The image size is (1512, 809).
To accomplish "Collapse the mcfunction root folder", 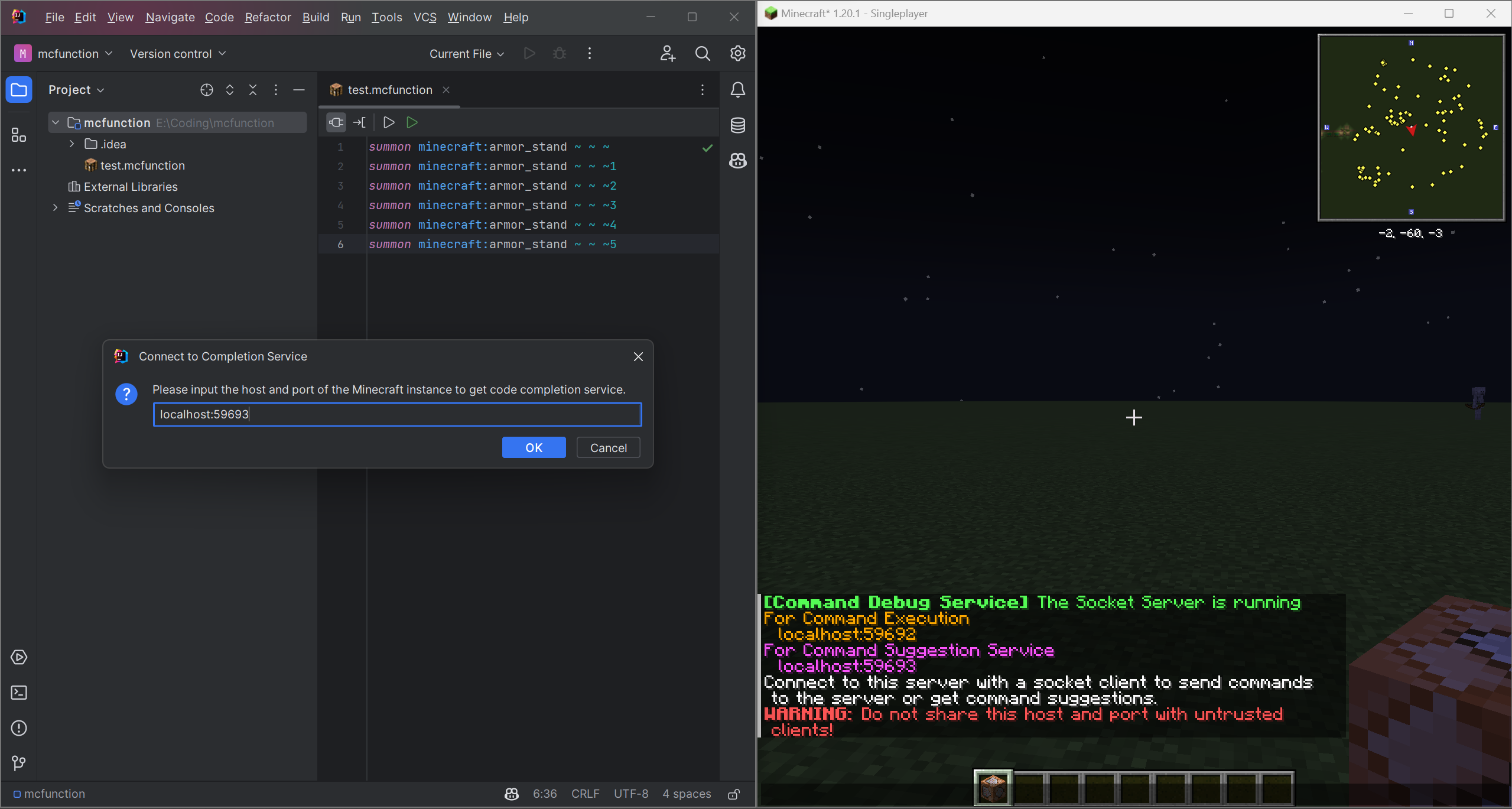I will pyautogui.click(x=56, y=123).
